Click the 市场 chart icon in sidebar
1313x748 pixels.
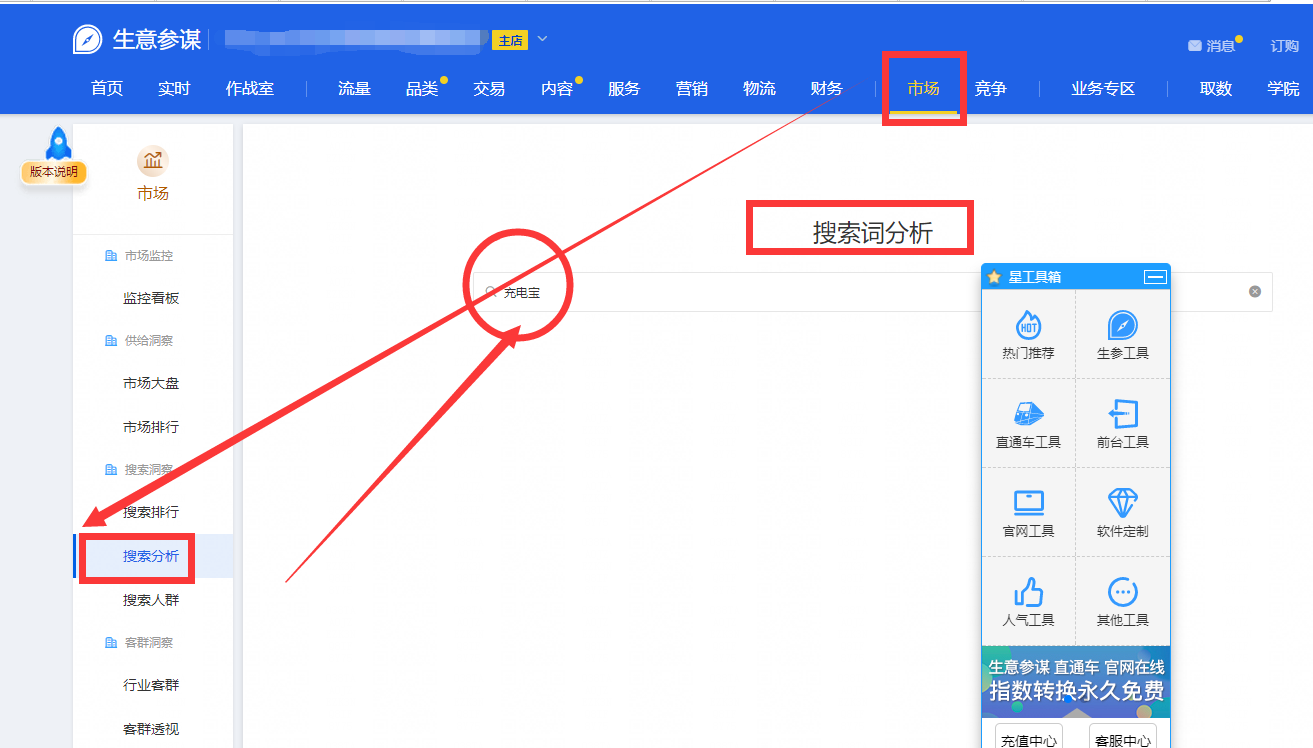[153, 160]
